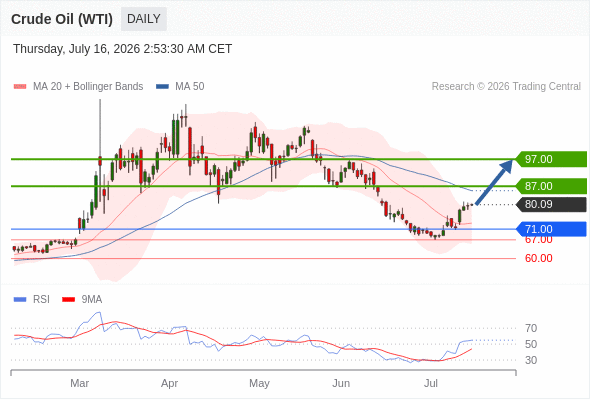The image size is (590, 400).
Task: Select the 71.00 pivot price tag
Action: (x=550, y=229)
